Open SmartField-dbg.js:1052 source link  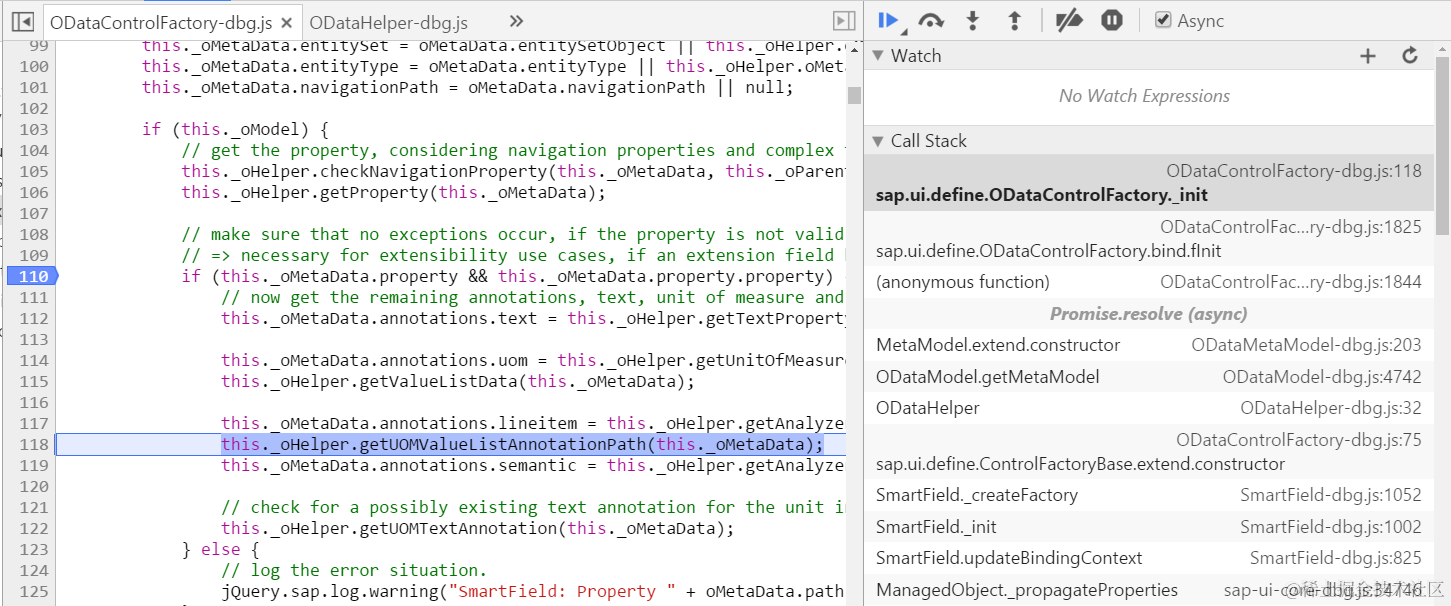[x=1331, y=495]
